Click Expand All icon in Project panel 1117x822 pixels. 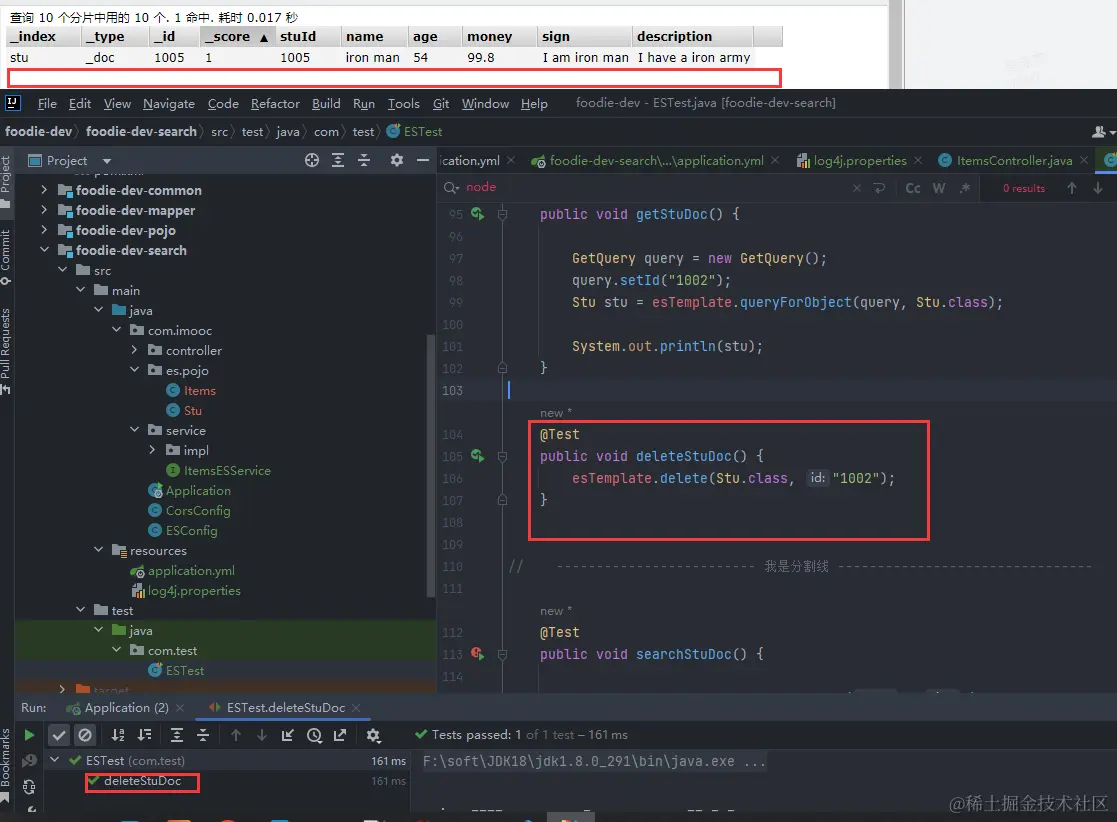pyautogui.click(x=338, y=160)
